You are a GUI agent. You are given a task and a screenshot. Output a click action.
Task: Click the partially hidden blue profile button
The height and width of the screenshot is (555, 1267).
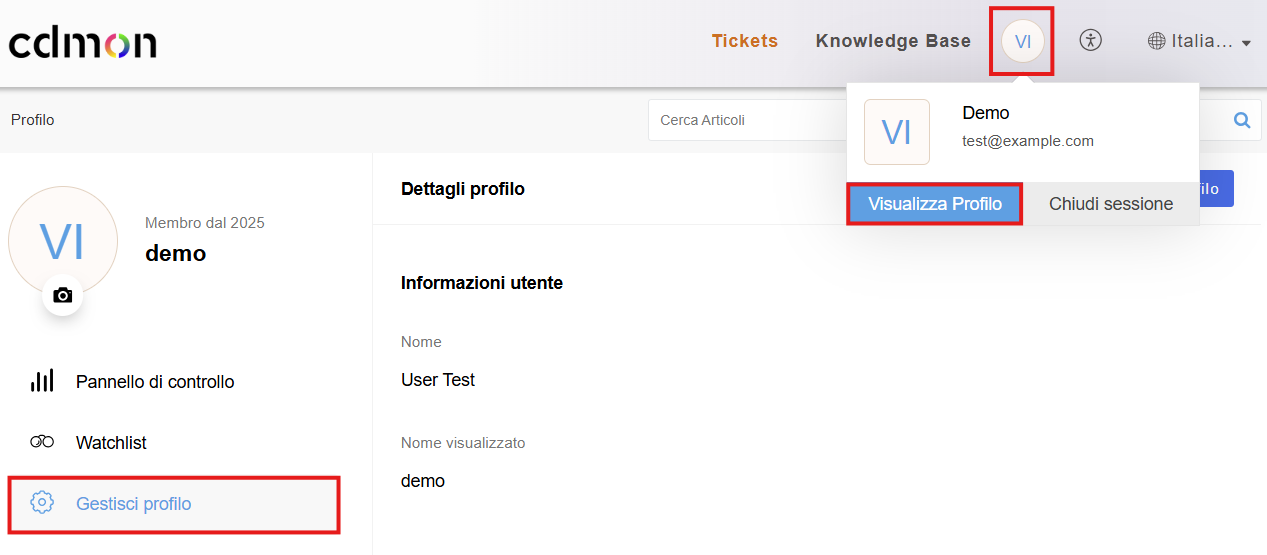1216,189
